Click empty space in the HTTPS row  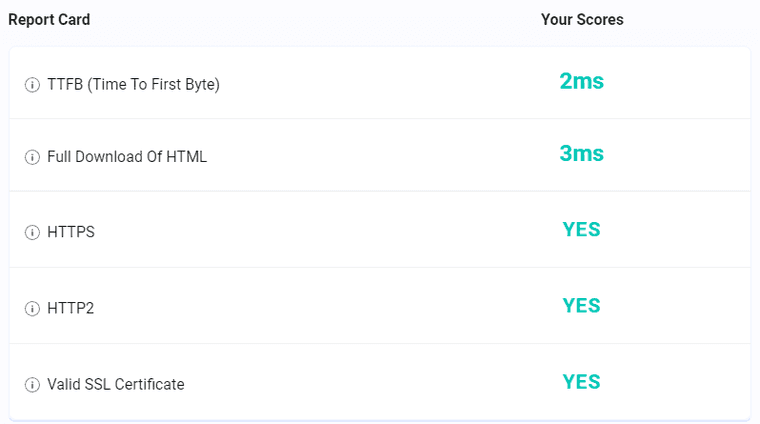pos(330,230)
